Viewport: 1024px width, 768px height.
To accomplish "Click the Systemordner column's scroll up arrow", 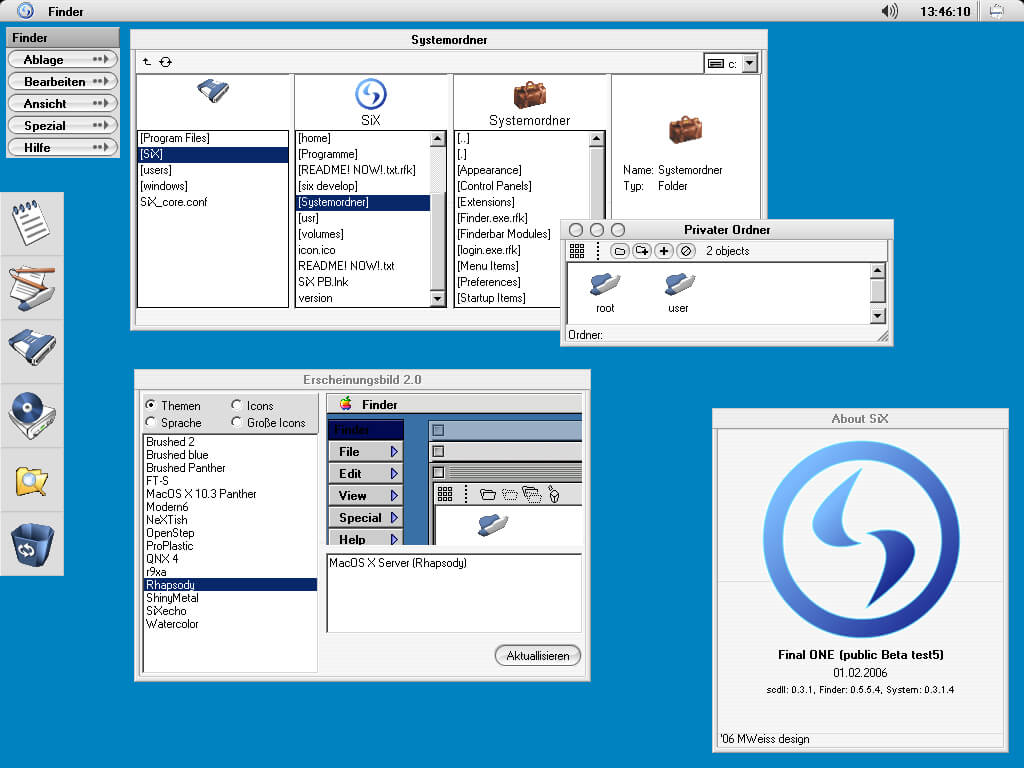I will [x=596, y=139].
